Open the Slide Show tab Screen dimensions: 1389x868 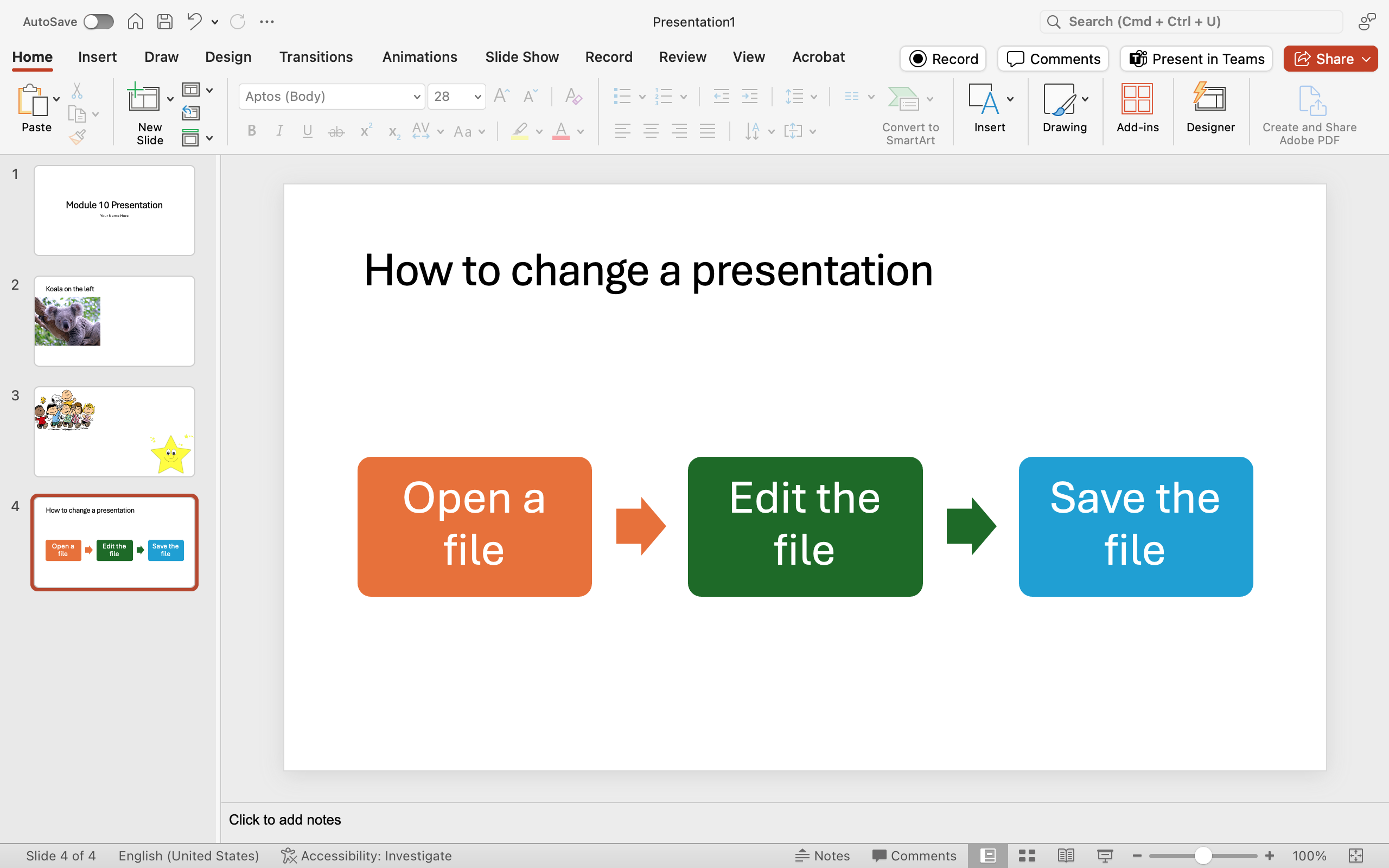tap(522, 57)
